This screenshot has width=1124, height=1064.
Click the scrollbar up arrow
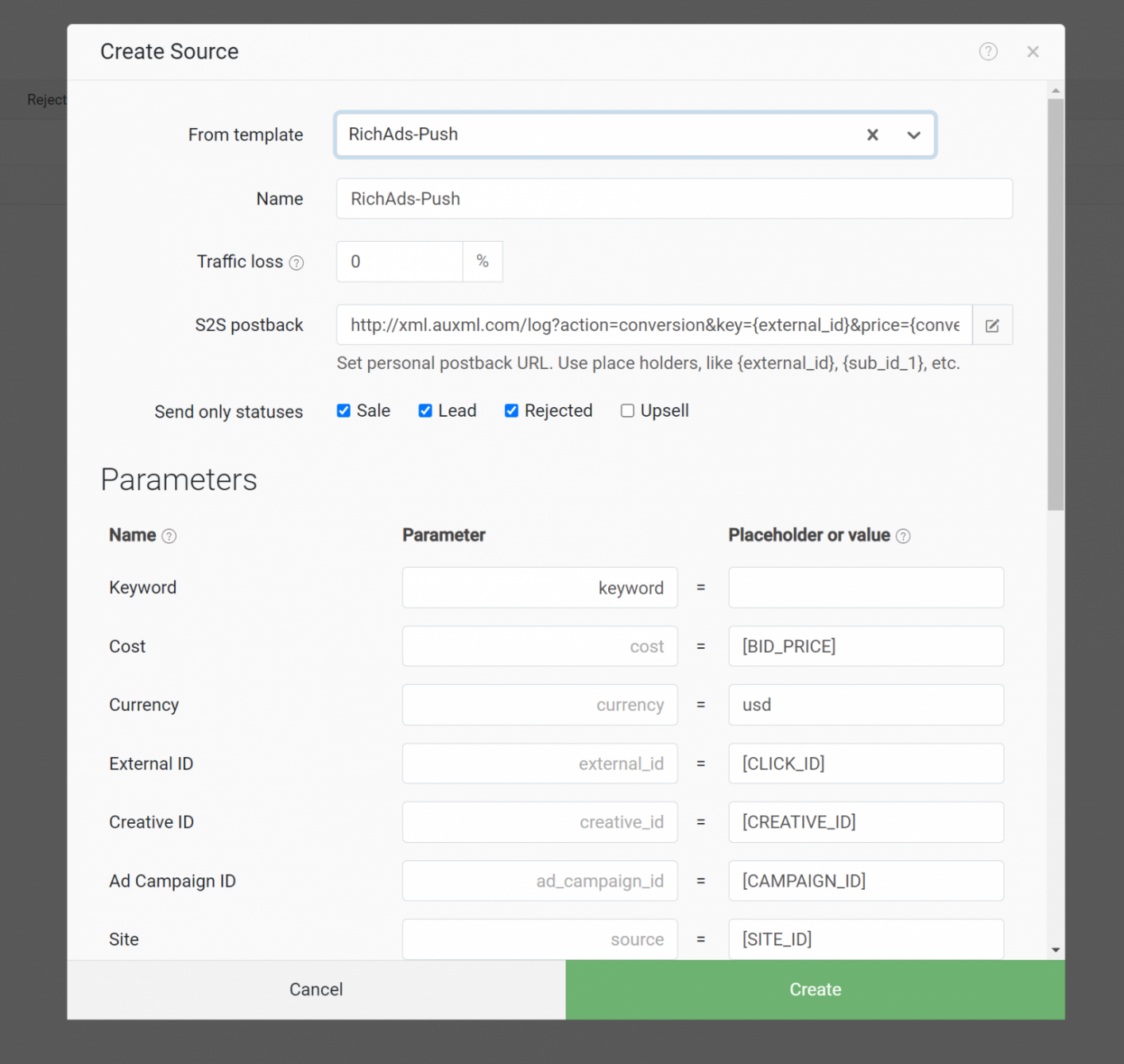click(1056, 91)
